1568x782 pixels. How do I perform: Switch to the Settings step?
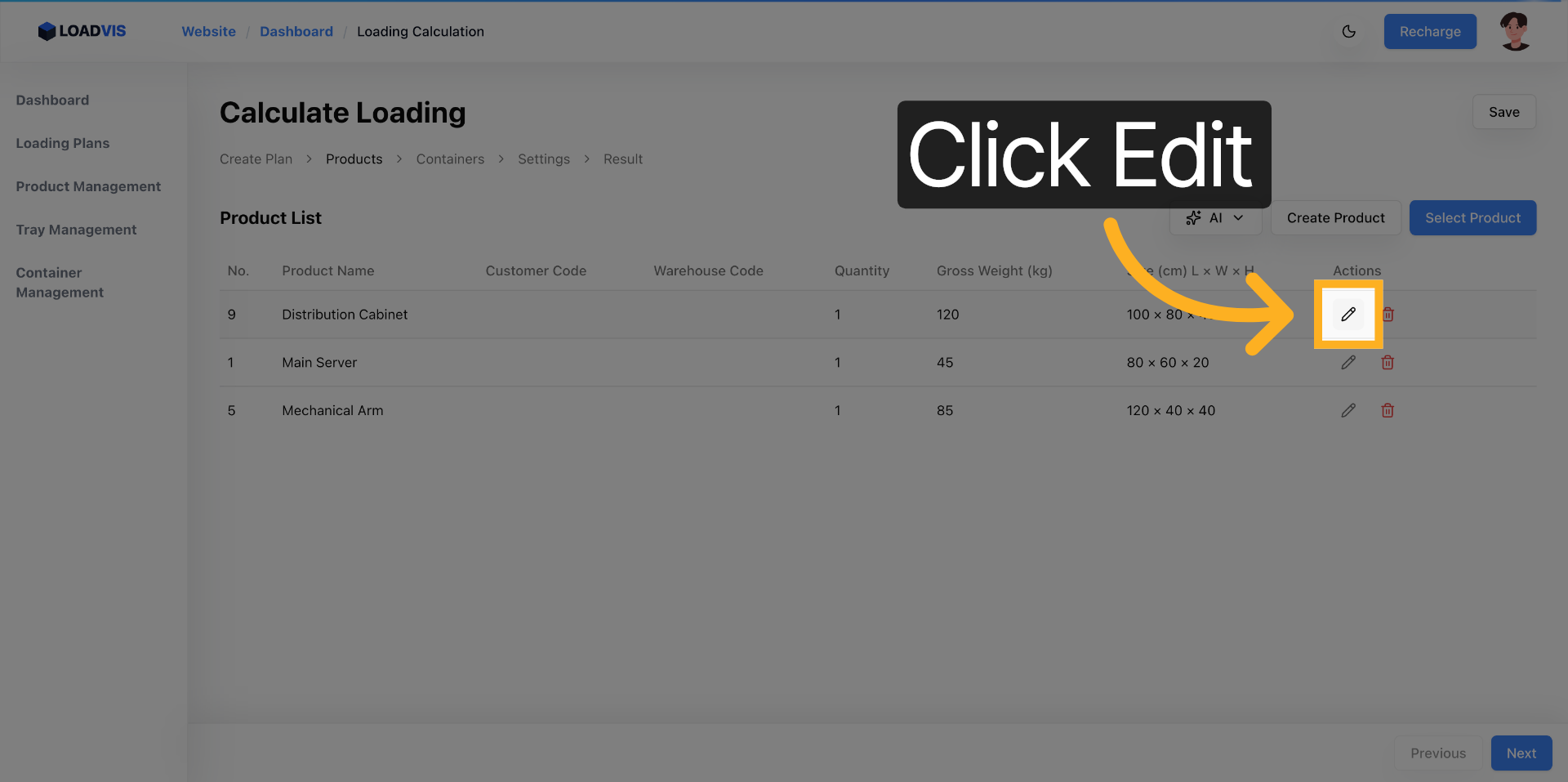click(x=544, y=159)
